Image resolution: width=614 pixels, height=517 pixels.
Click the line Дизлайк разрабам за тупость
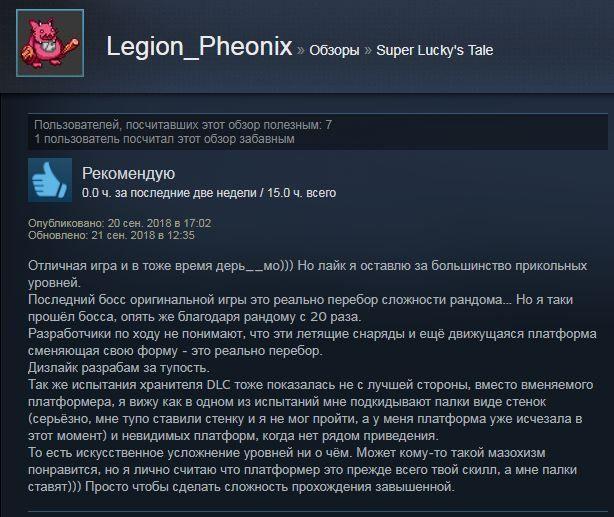tap(119, 368)
